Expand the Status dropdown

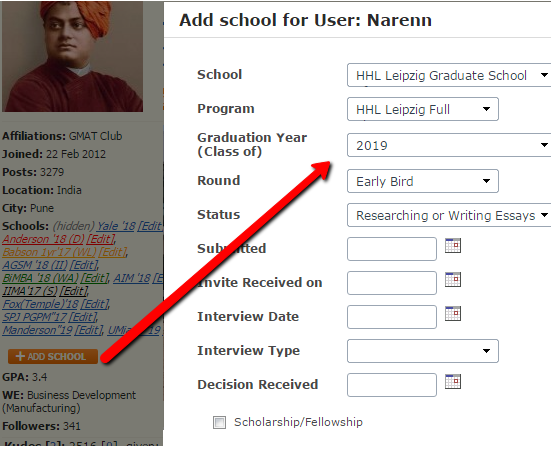coord(449,215)
